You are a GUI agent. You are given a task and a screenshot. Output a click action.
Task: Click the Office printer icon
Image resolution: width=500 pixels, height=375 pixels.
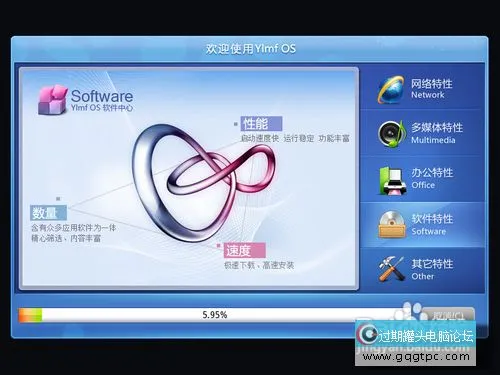392,180
